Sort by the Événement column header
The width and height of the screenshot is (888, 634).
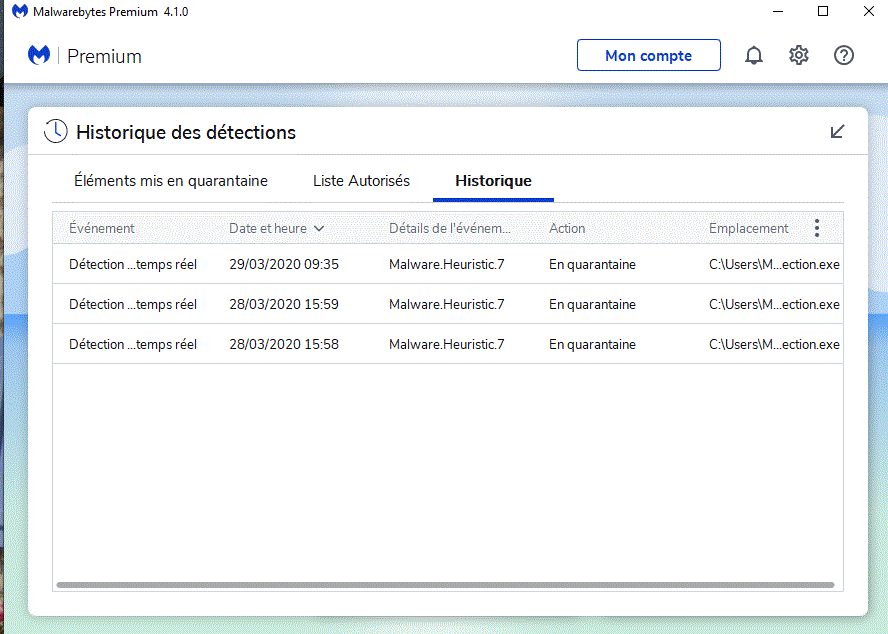tap(102, 228)
